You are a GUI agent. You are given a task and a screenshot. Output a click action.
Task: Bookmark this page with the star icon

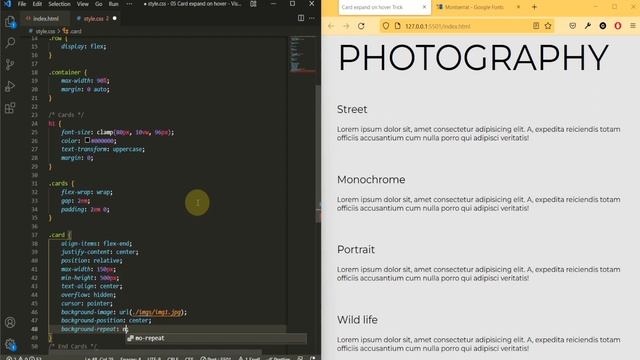point(548,26)
